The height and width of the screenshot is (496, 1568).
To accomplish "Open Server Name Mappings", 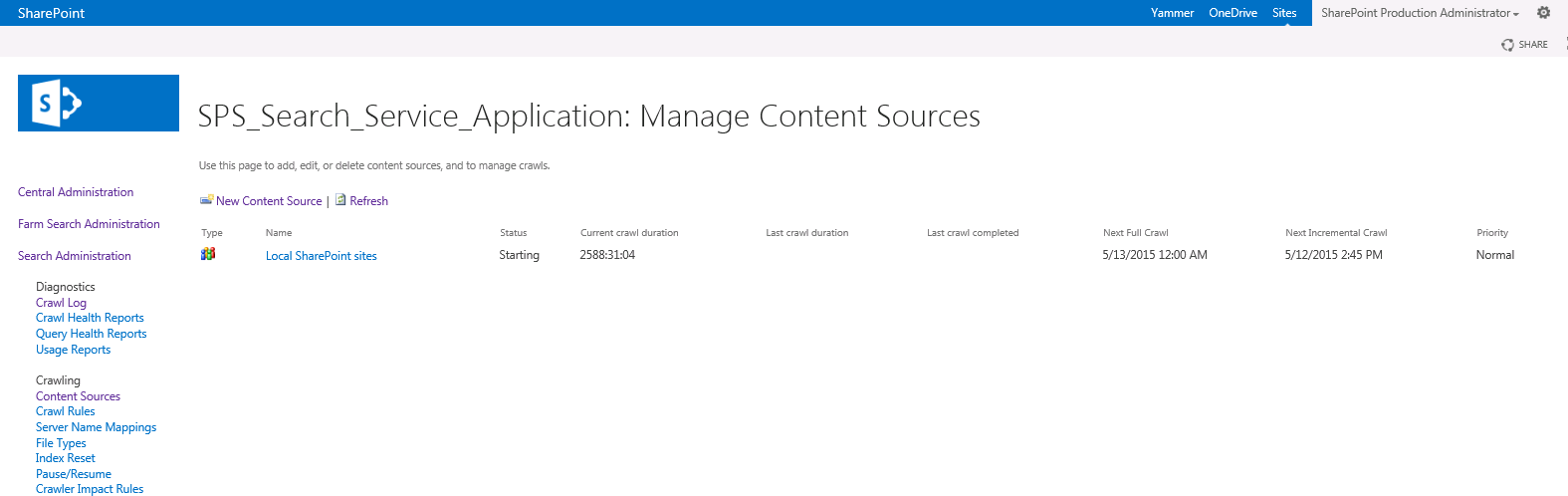I will pyautogui.click(x=96, y=427).
